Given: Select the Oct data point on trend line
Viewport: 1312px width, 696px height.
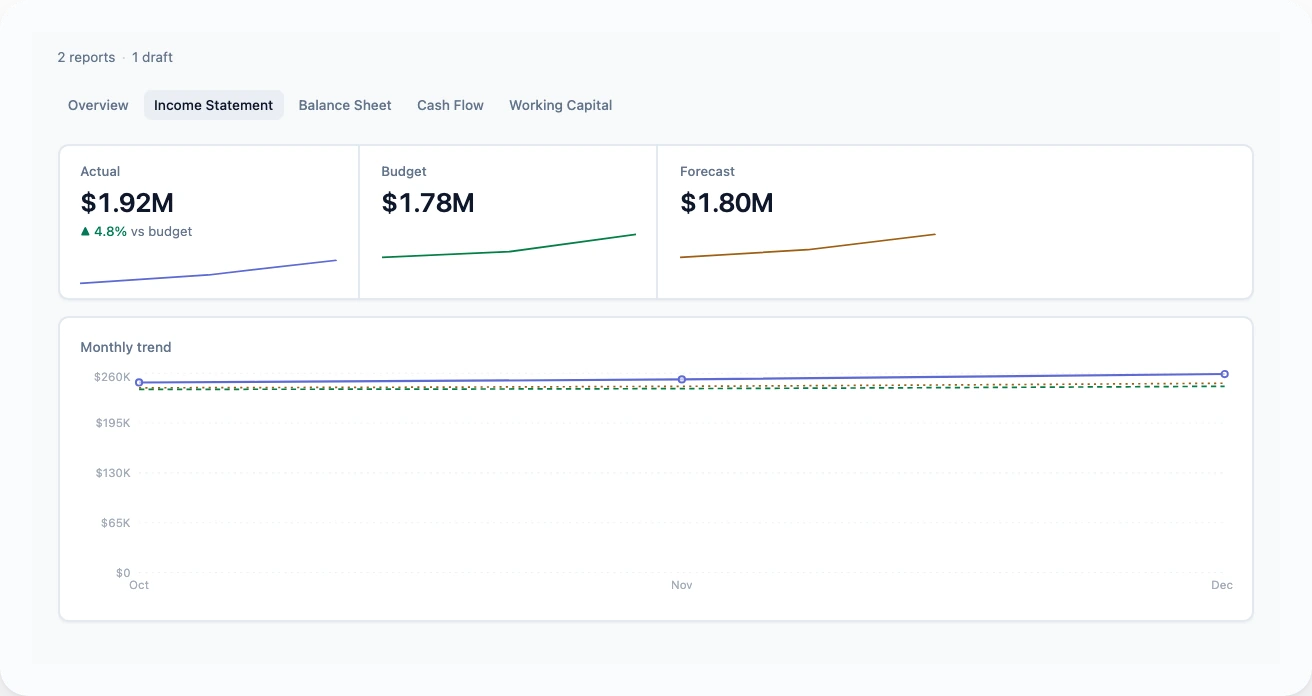Looking at the screenshot, I should coord(139,382).
